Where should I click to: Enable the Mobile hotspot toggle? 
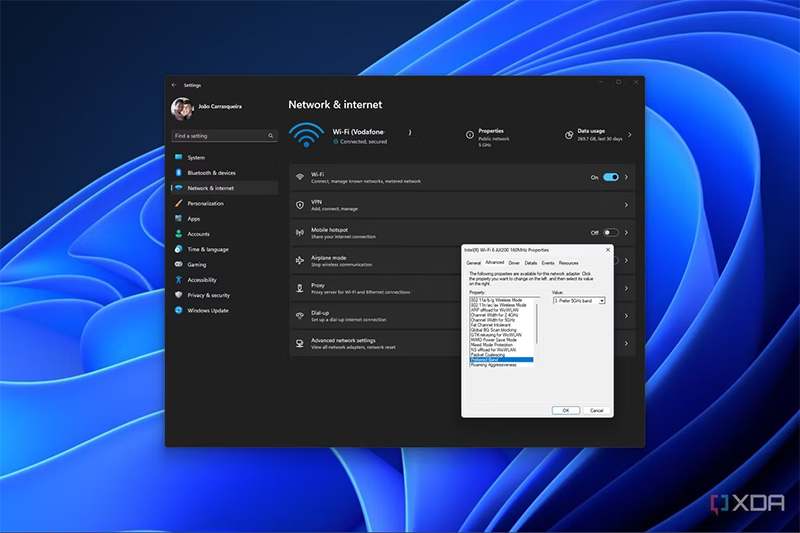pyautogui.click(x=610, y=232)
